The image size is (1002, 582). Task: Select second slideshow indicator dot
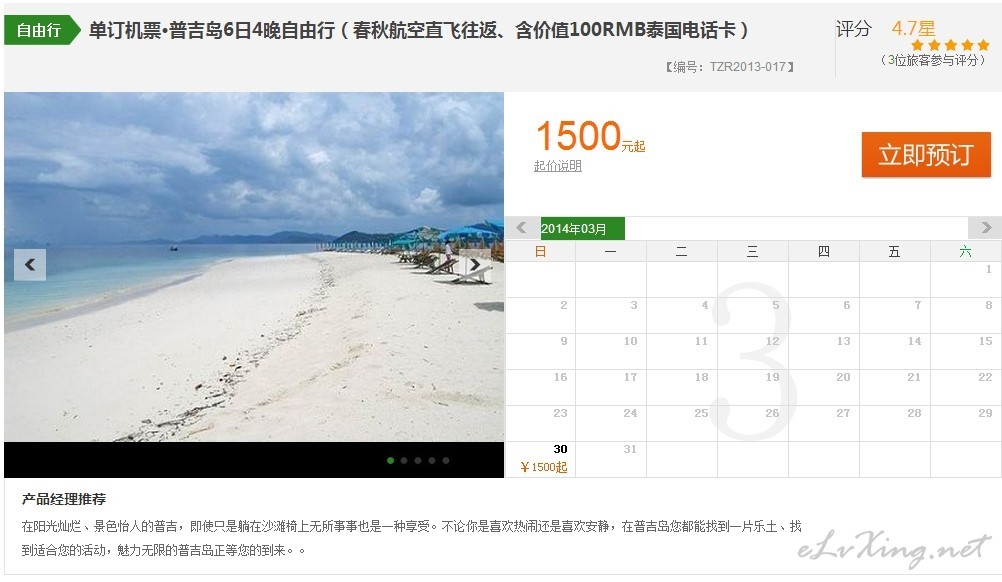click(x=404, y=460)
